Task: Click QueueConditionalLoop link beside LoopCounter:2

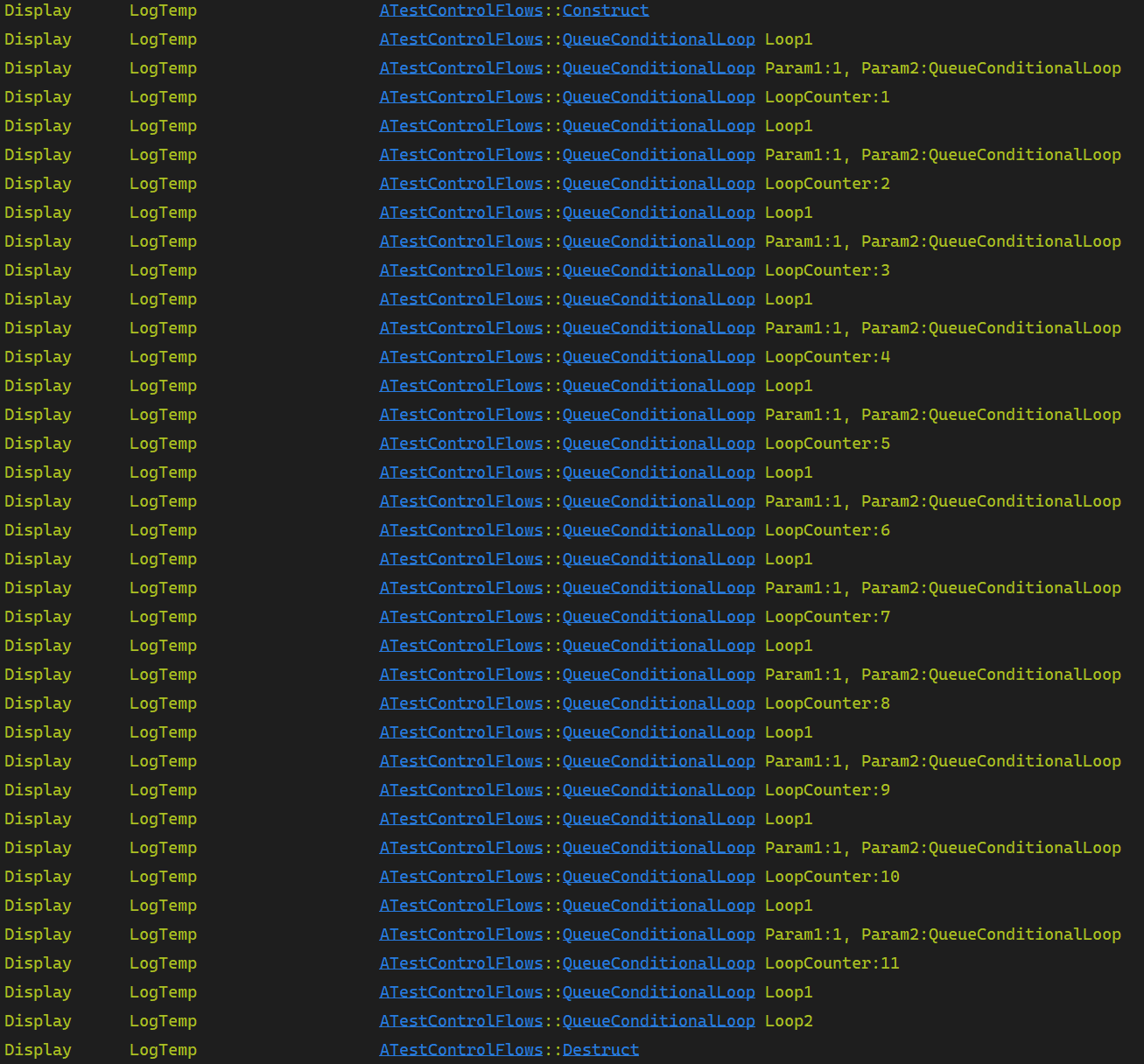Action: [658, 184]
